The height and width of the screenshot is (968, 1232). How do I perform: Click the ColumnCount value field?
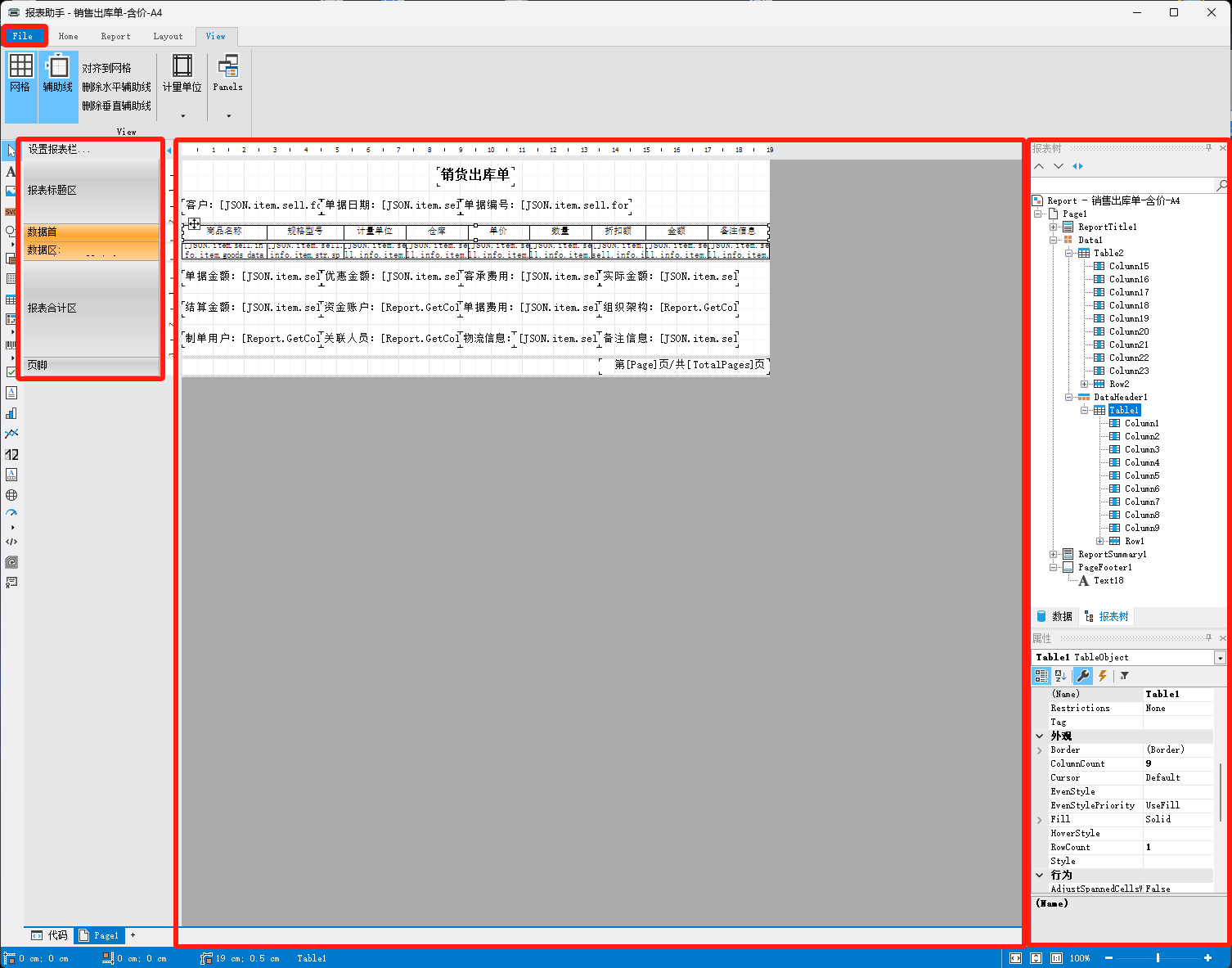point(1178,763)
